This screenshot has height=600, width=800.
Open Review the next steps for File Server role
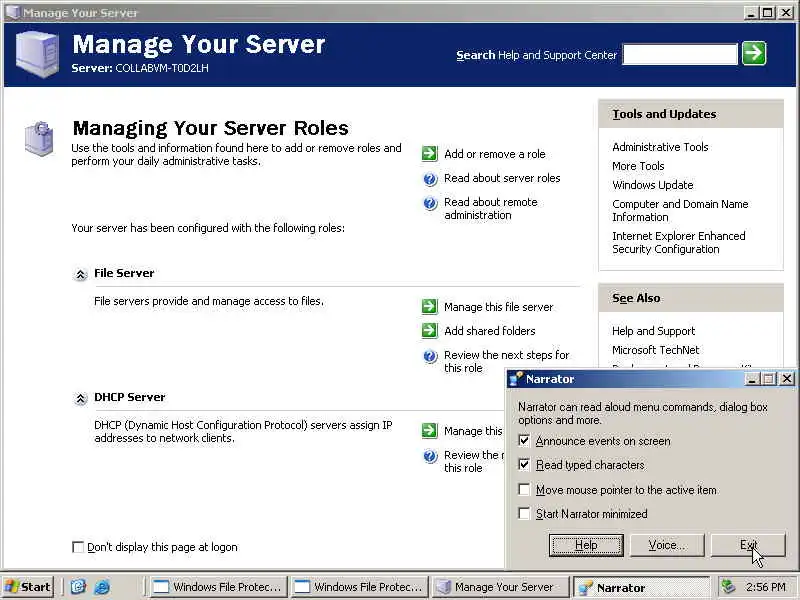tap(506, 361)
